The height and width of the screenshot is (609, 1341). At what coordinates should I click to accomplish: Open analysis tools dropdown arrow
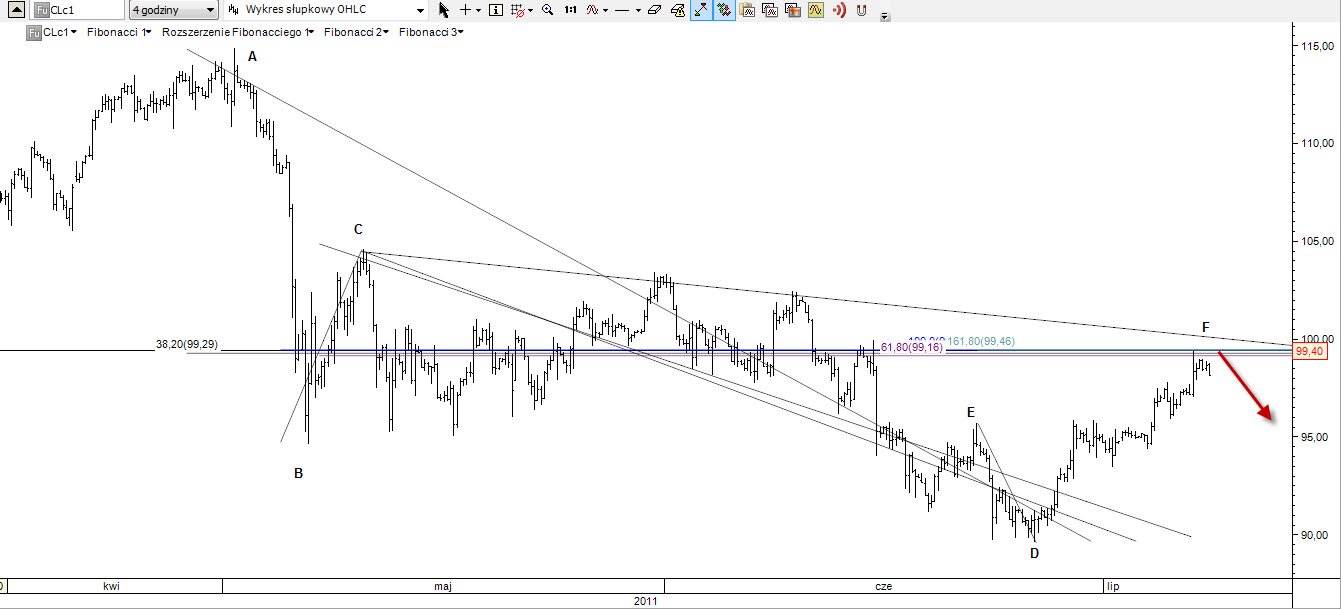coord(605,10)
